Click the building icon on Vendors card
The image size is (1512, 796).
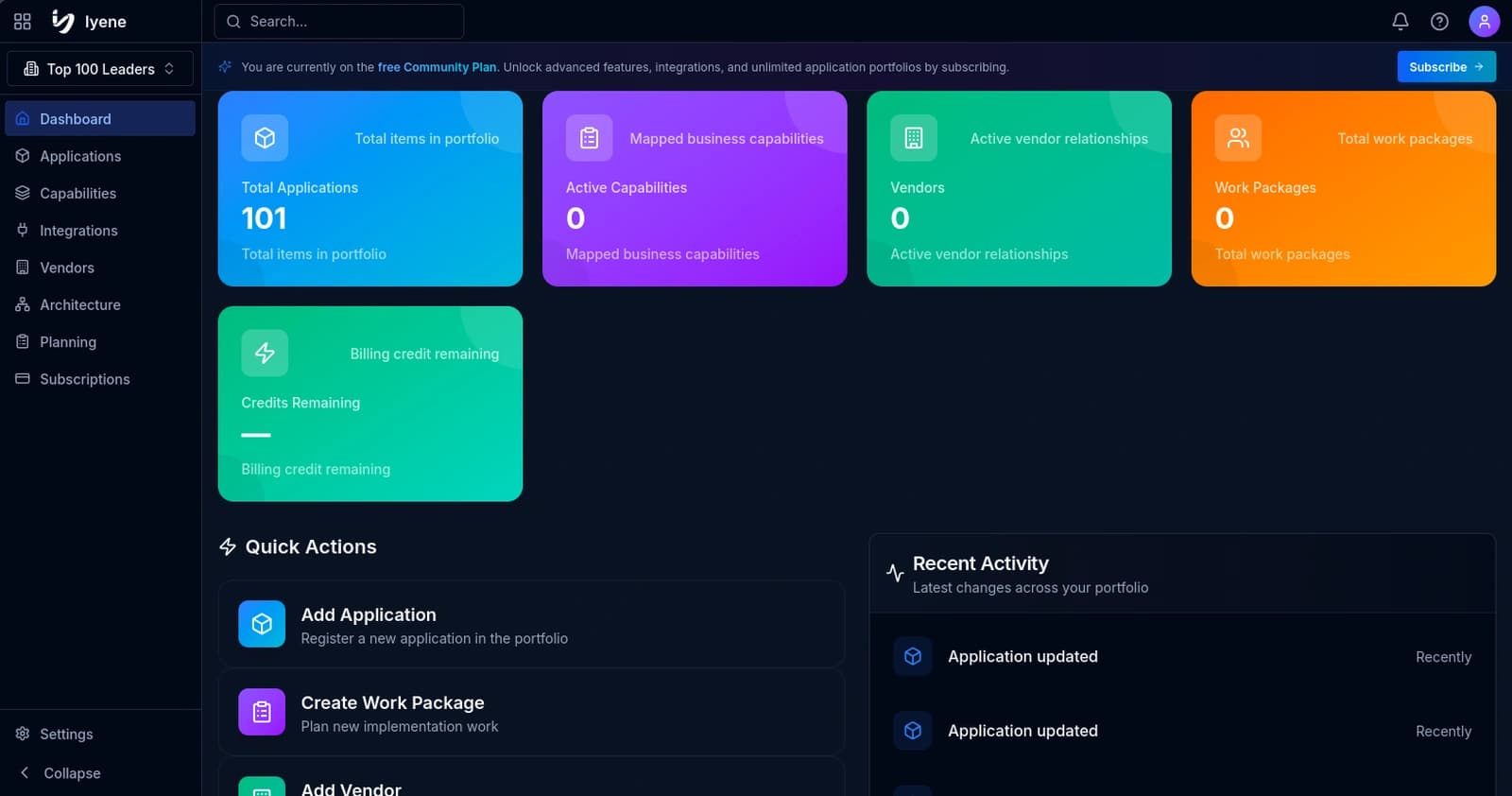pos(914,138)
